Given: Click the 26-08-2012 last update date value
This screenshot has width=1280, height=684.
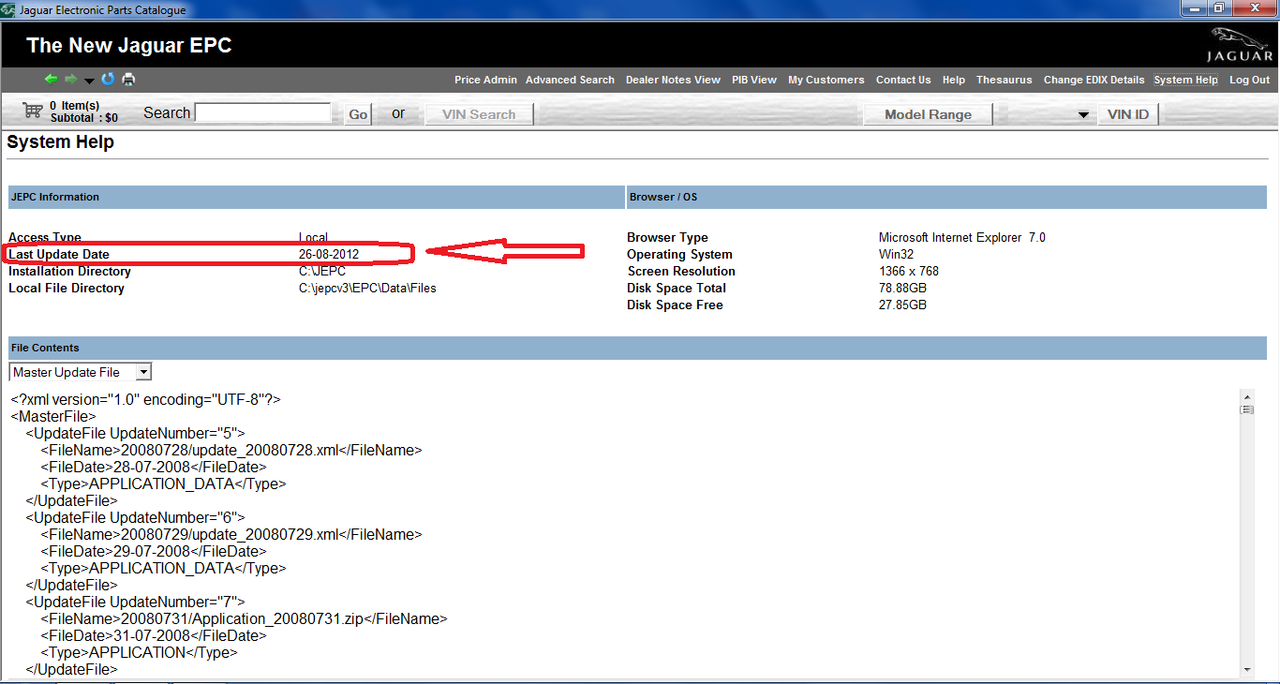Looking at the screenshot, I should pos(328,255).
